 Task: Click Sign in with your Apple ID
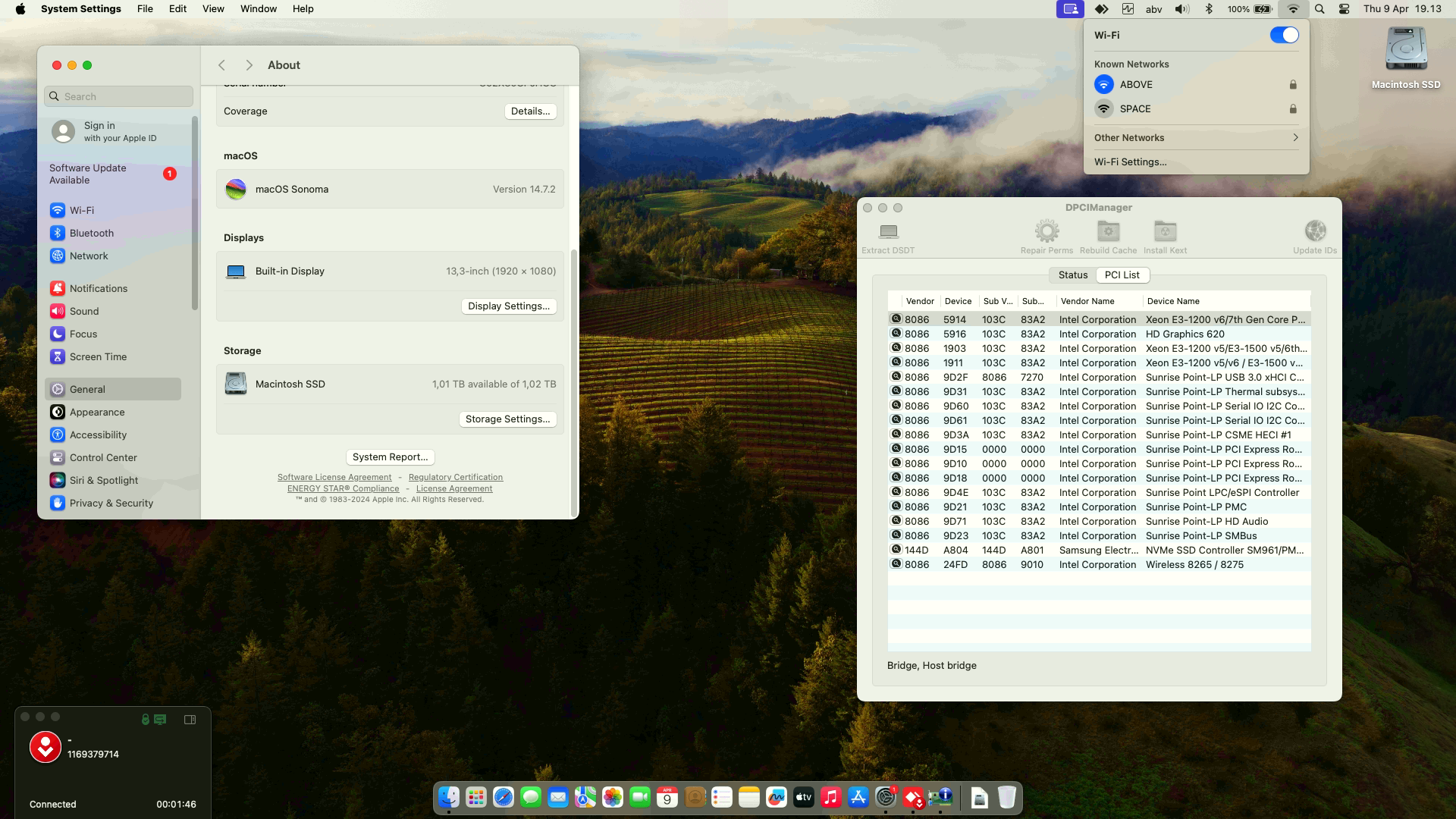(x=113, y=131)
